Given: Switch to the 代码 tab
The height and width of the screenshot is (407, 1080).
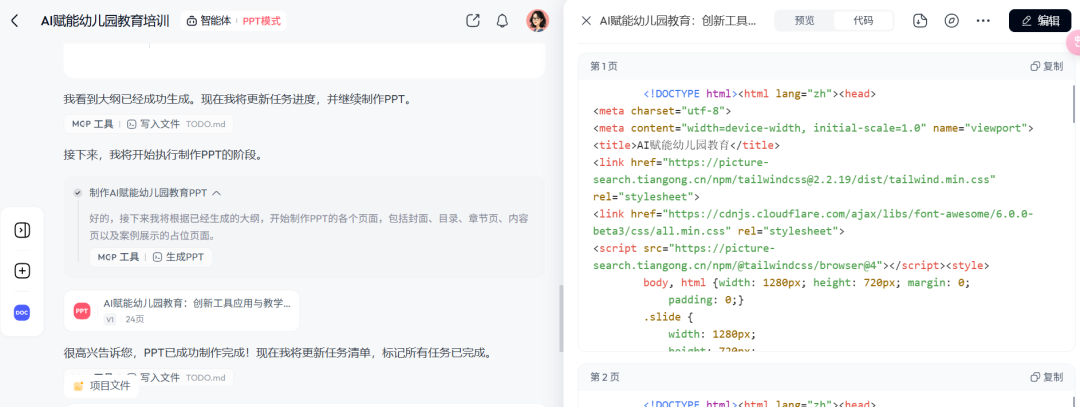Looking at the screenshot, I should pyautogui.click(x=863, y=21).
